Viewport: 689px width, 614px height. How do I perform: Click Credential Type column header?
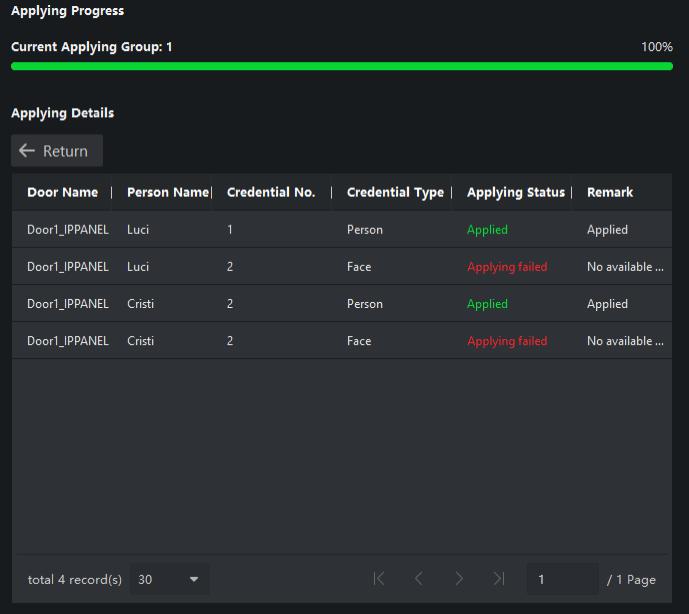pos(395,192)
